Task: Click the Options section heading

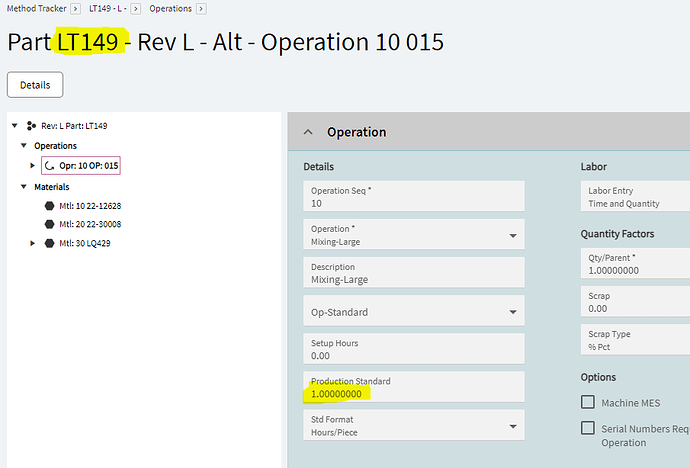Action: [x=598, y=377]
